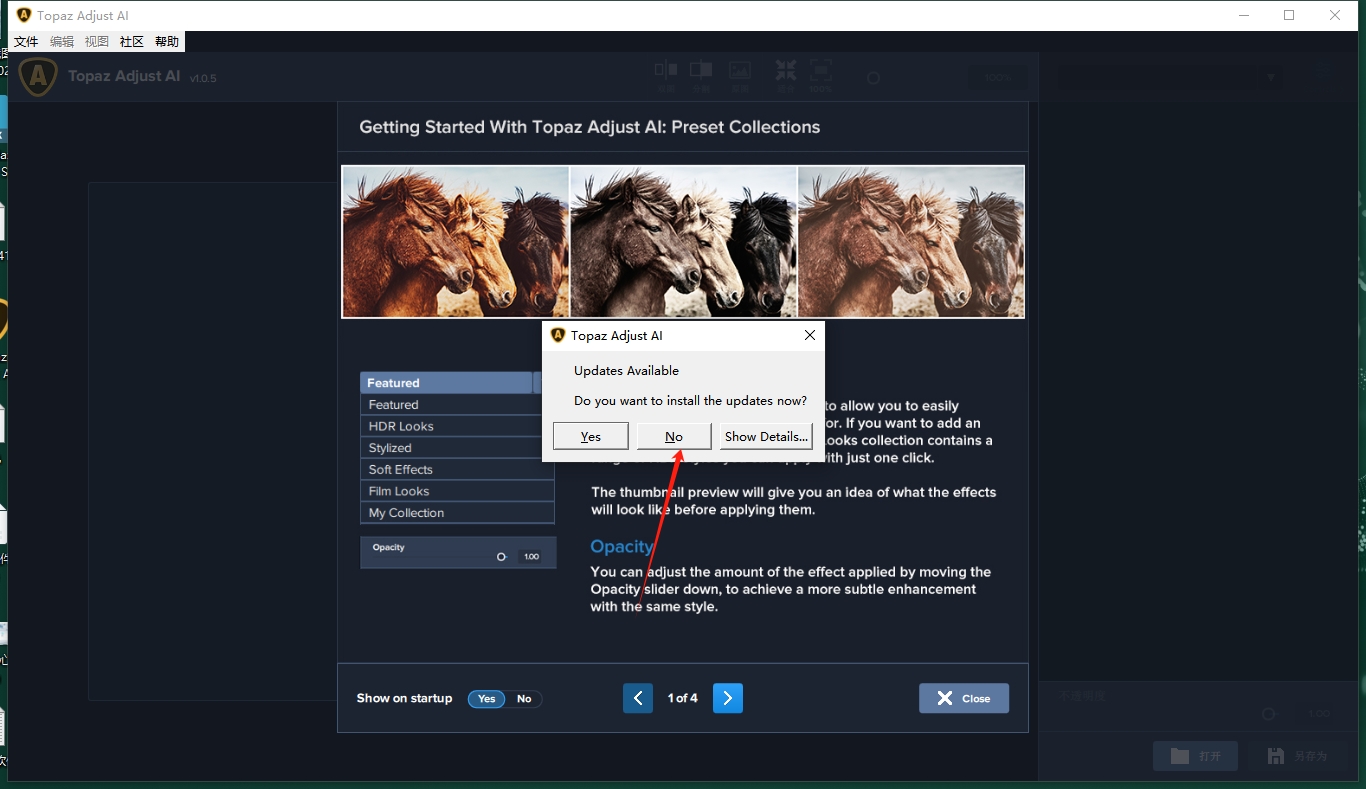Go to the previous getting started page
The width and height of the screenshot is (1366, 789).
coord(638,698)
